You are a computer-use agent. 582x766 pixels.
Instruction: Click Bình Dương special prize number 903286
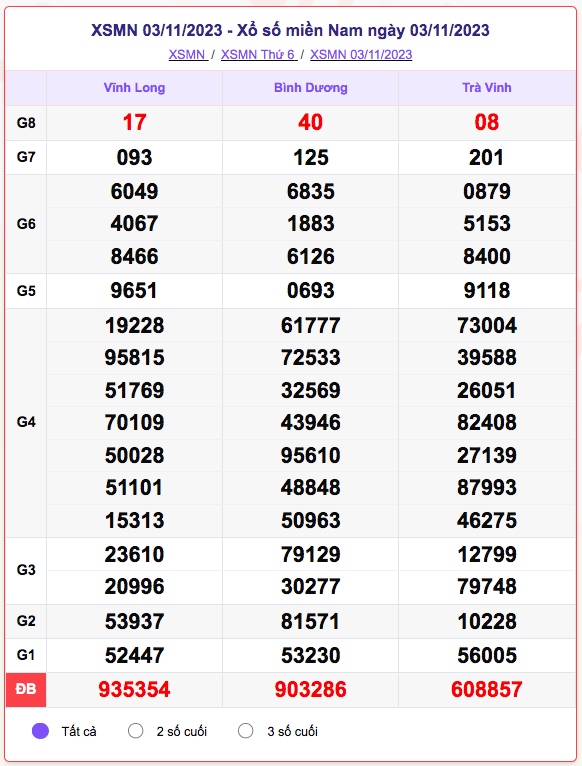pyautogui.click(x=311, y=690)
